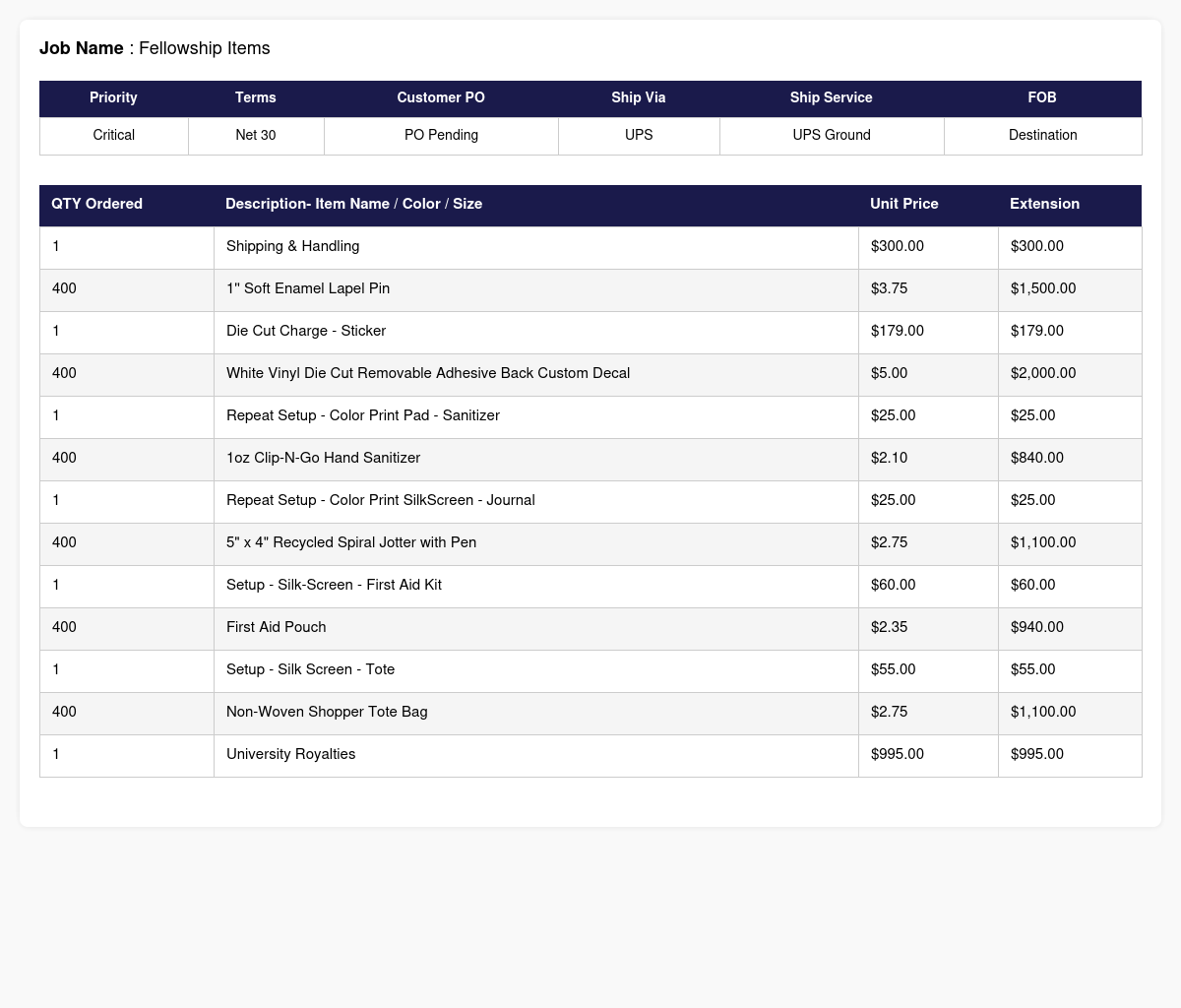
Task: Select the Die Cut Charge - Sticker row
Action: [x=590, y=331]
